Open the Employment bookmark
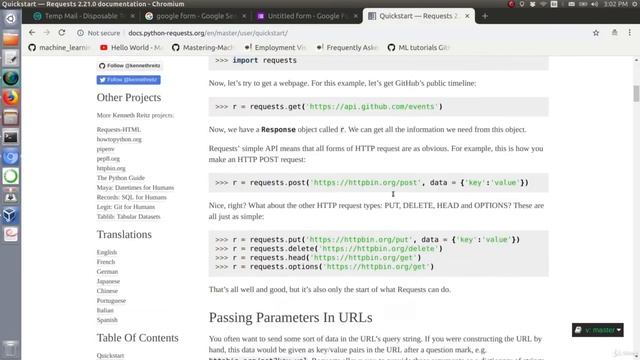 (x=275, y=47)
